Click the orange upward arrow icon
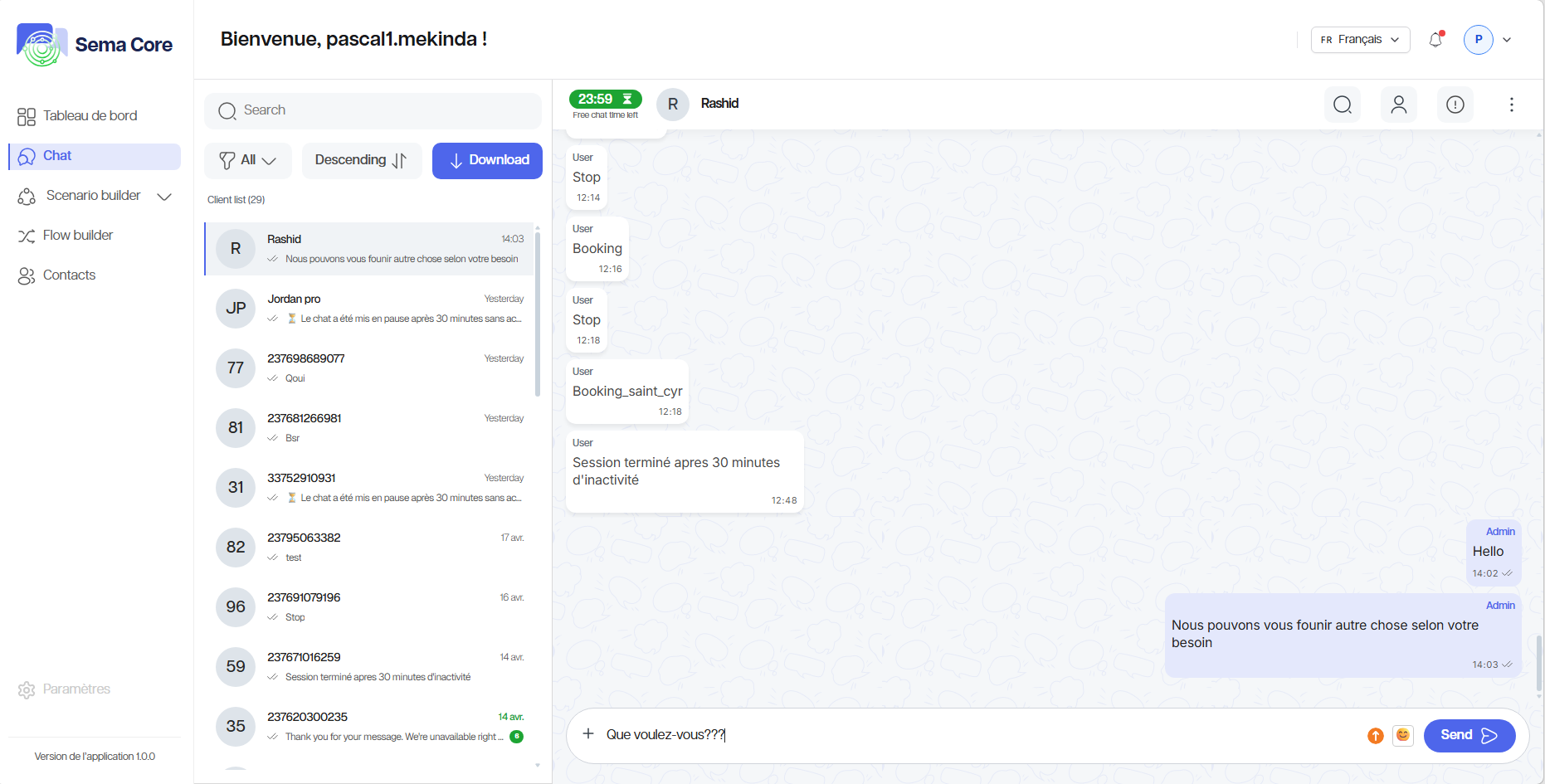This screenshot has width=1545, height=784. pyautogui.click(x=1375, y=736)
